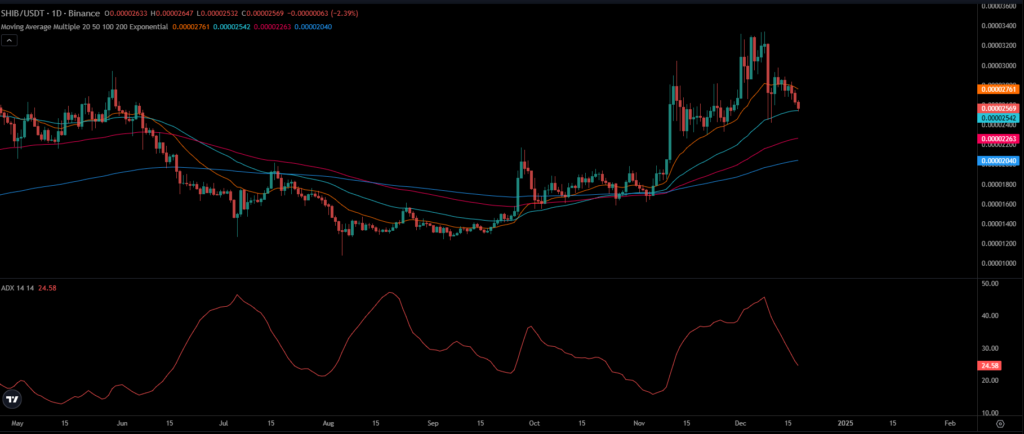Image resolution: width=1024 pixels, height=434 pixels.
Task: Click the open value O0.00002633
Action: tap(125, 13)
